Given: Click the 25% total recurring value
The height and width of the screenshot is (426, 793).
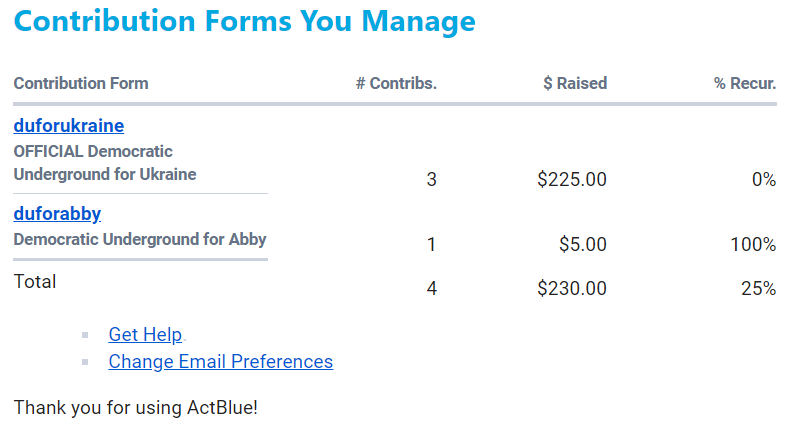Looking at the screenshot, I should 758,289.
